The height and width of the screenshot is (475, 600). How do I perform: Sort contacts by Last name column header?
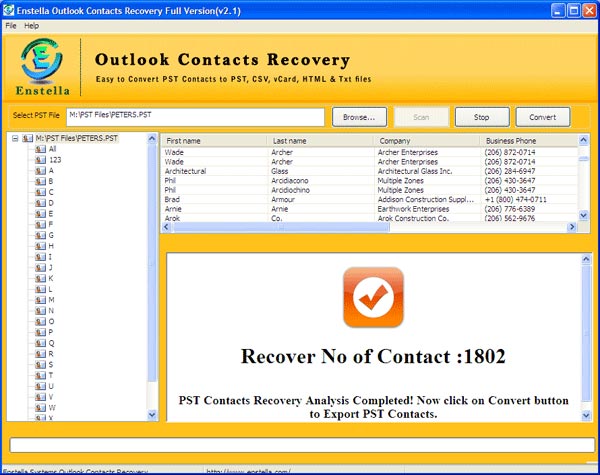pos(320,141)
